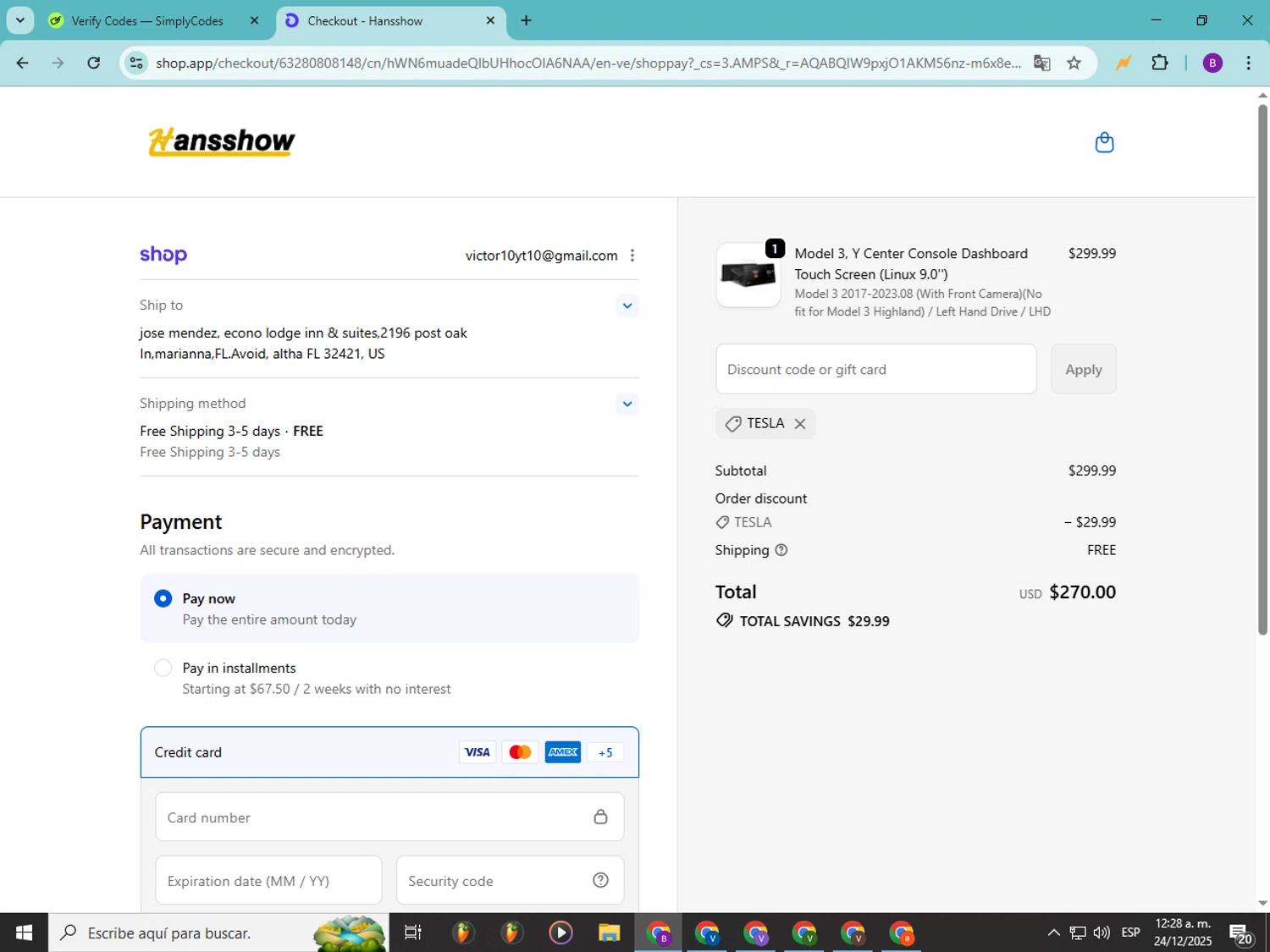Click the product thumbnail image
This screenshot has width=1270, height=952.
(748, 275)
